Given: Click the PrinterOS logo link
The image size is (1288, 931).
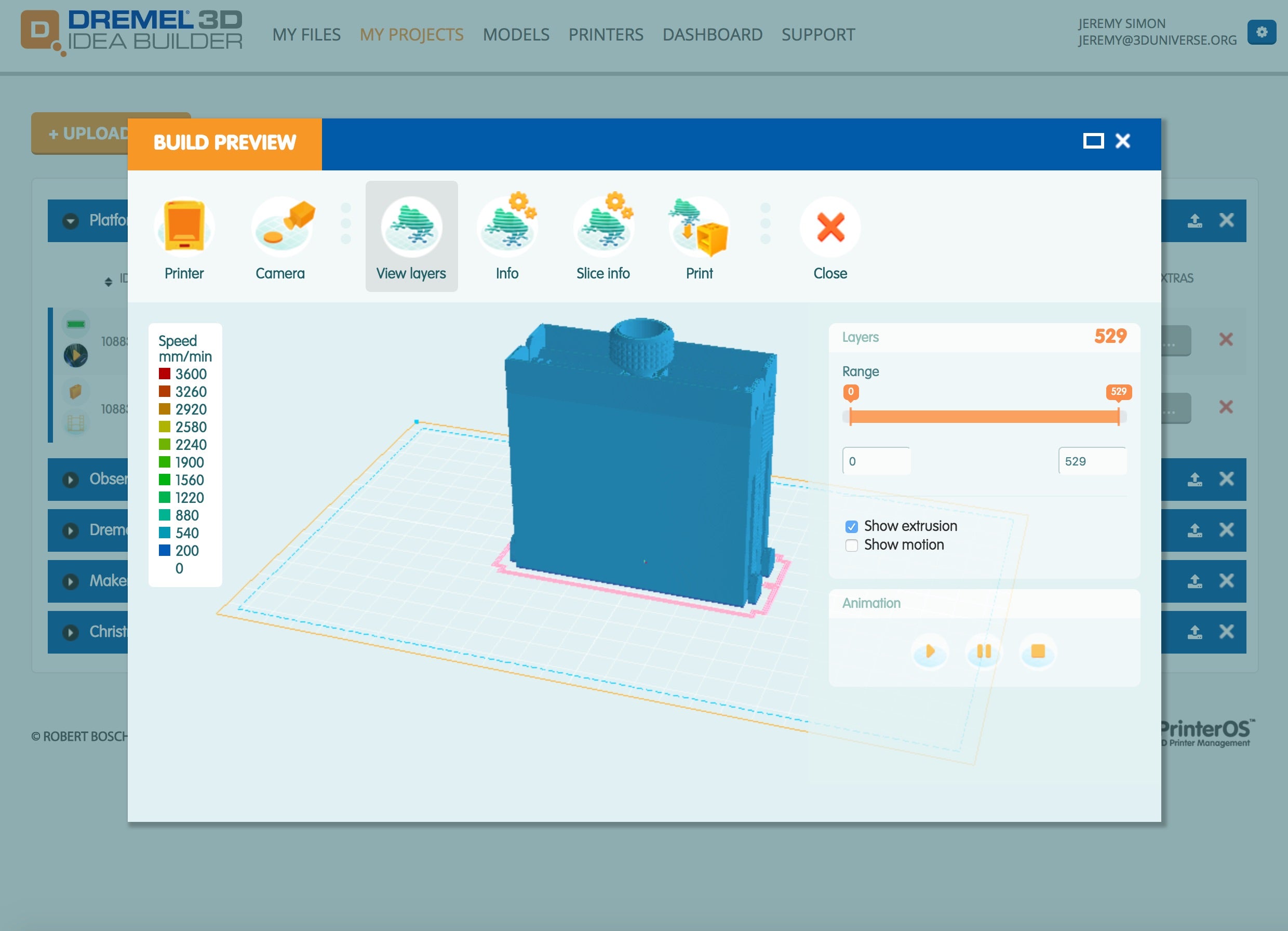Looking at the screenshot, I should pos(1207,733).
